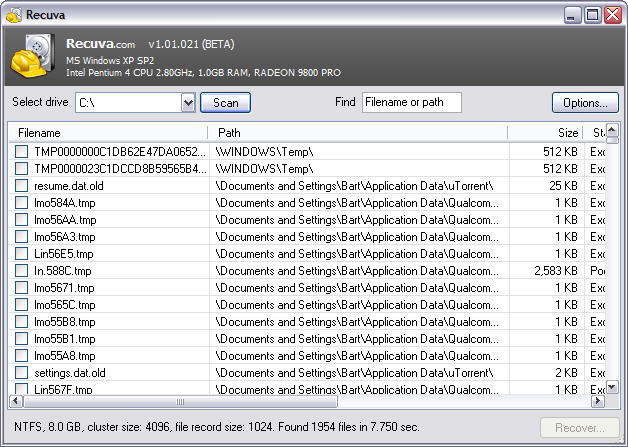Click vertical scrollbar down arrow
The image size is (628, 447).
pos(612,387)
